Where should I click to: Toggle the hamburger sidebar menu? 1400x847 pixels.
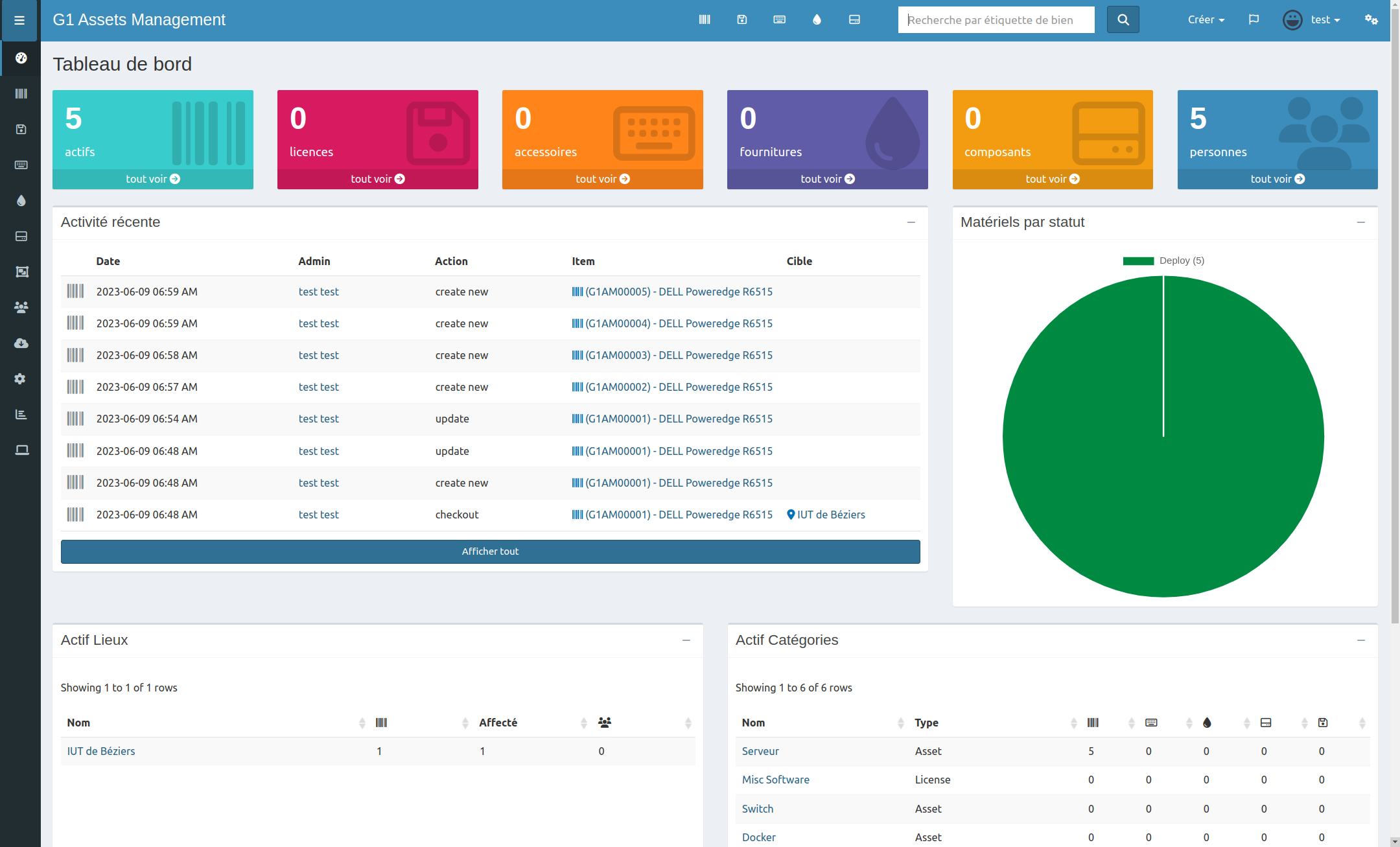19,20
